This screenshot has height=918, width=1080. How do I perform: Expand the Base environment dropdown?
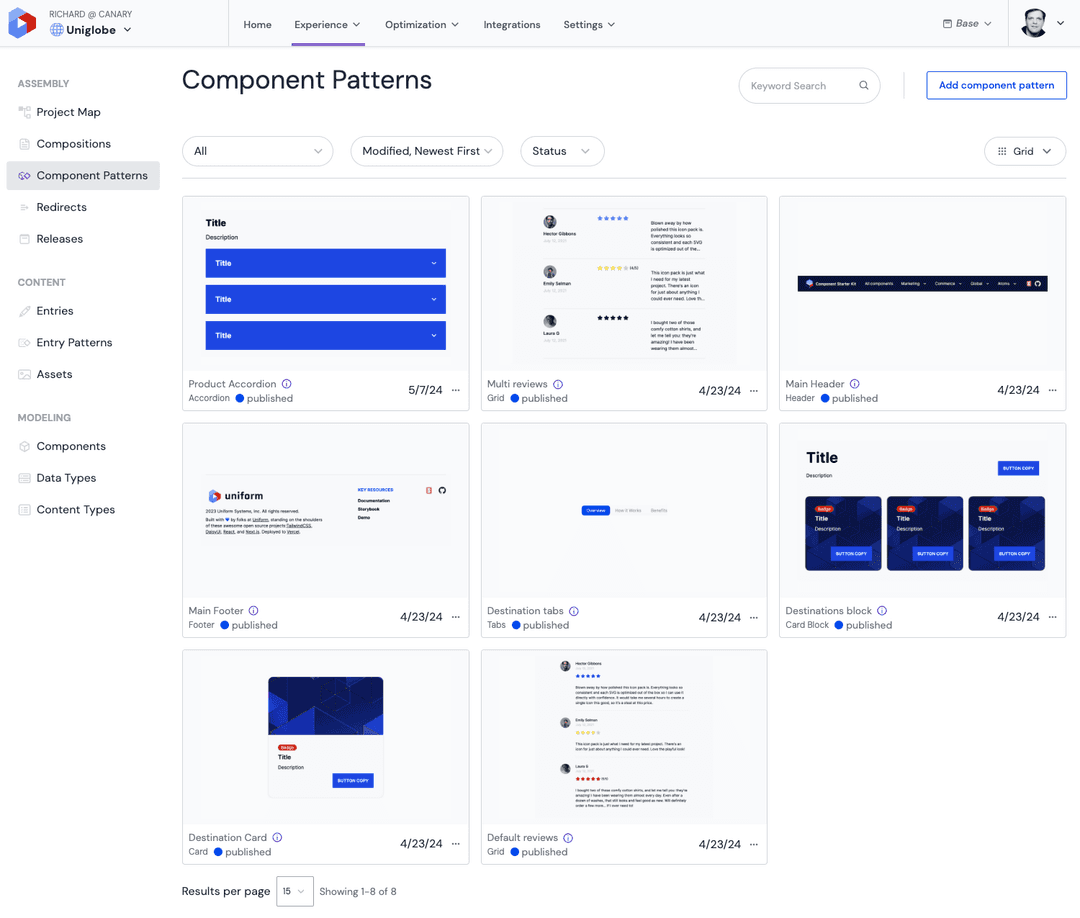pyautogui.click(x=965, y=22)
